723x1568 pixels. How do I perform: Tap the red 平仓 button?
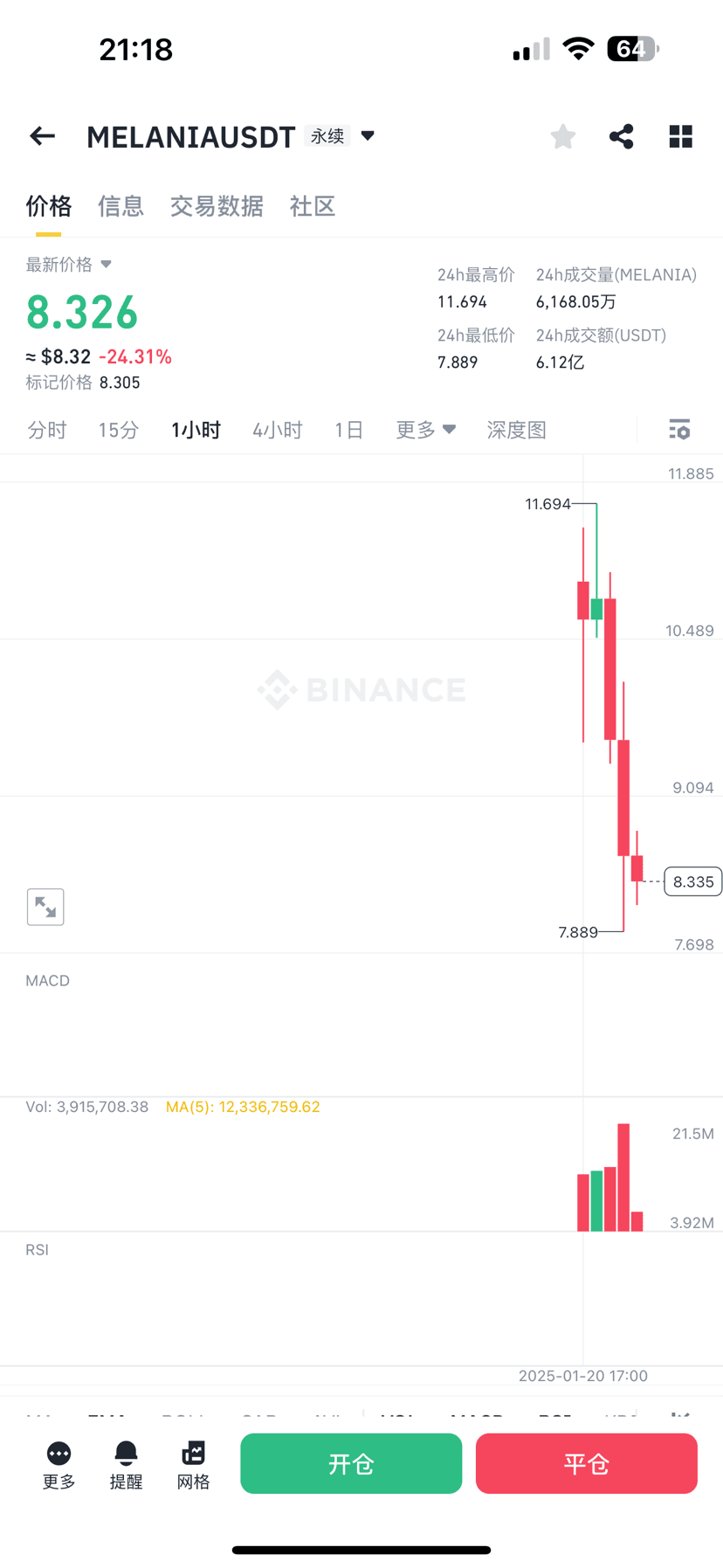tap(587, 1463)
